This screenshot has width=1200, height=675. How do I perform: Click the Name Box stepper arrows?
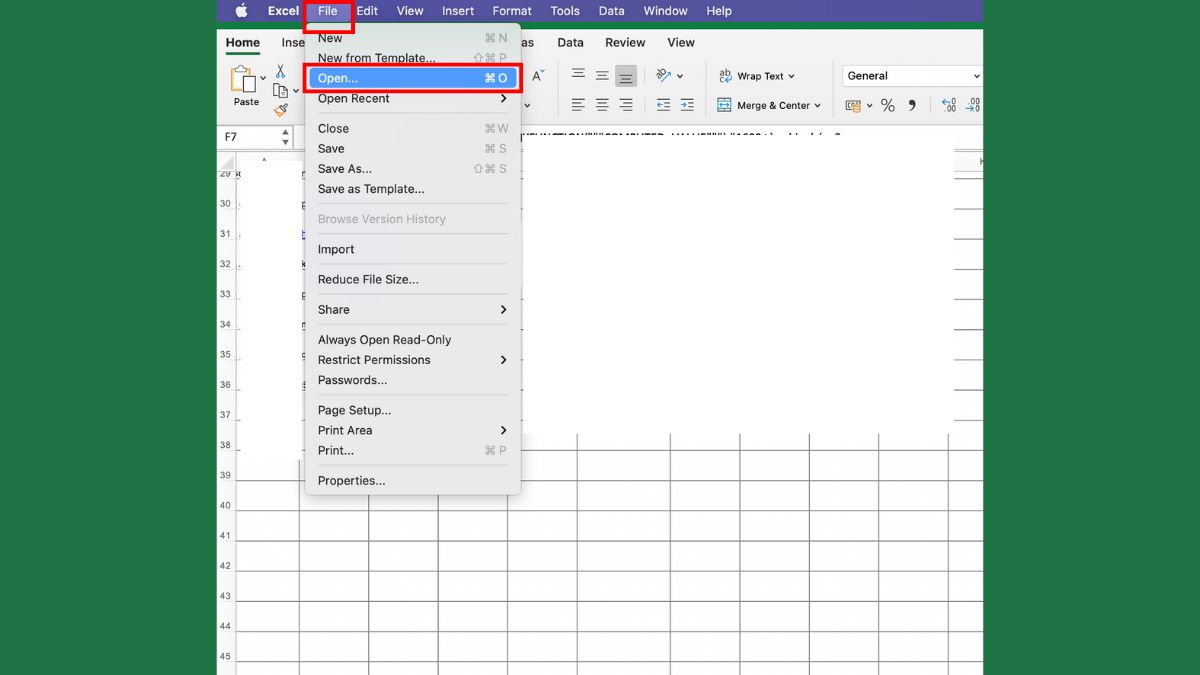click(x=284, y=137)
